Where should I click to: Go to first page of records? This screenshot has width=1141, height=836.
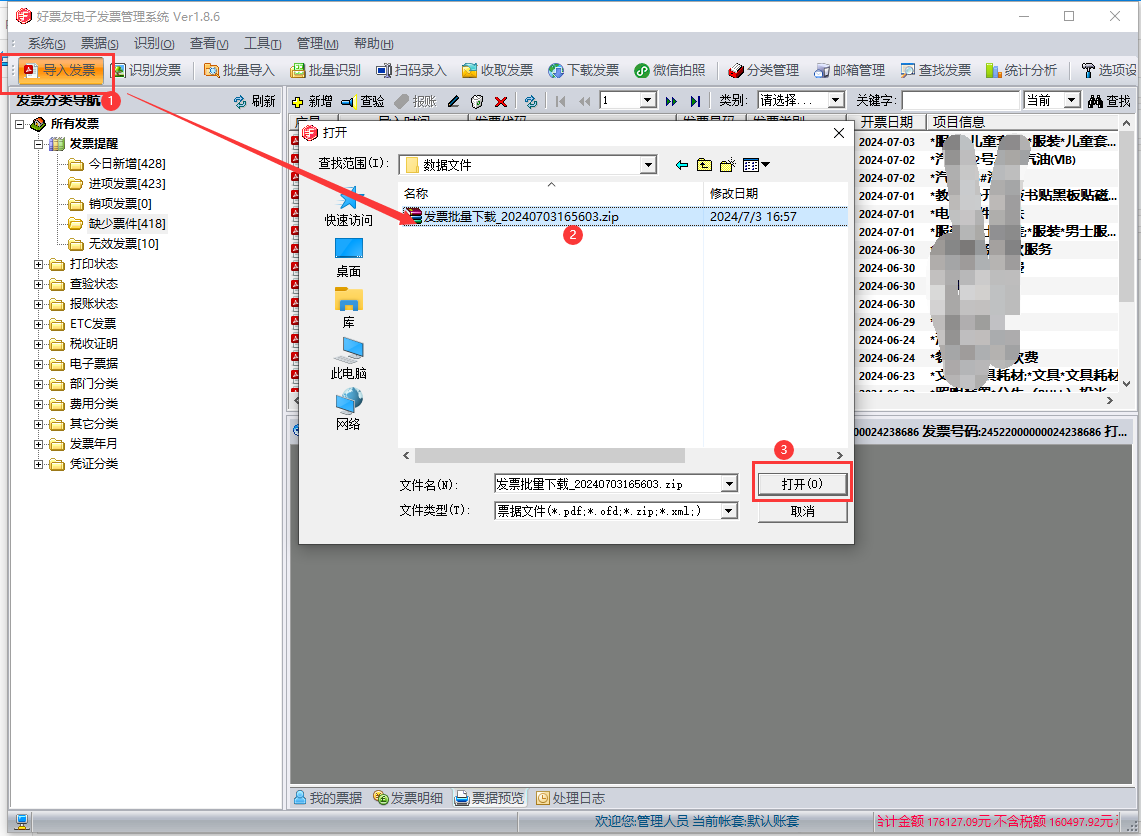pyautogui.click(x=560, y=101)
